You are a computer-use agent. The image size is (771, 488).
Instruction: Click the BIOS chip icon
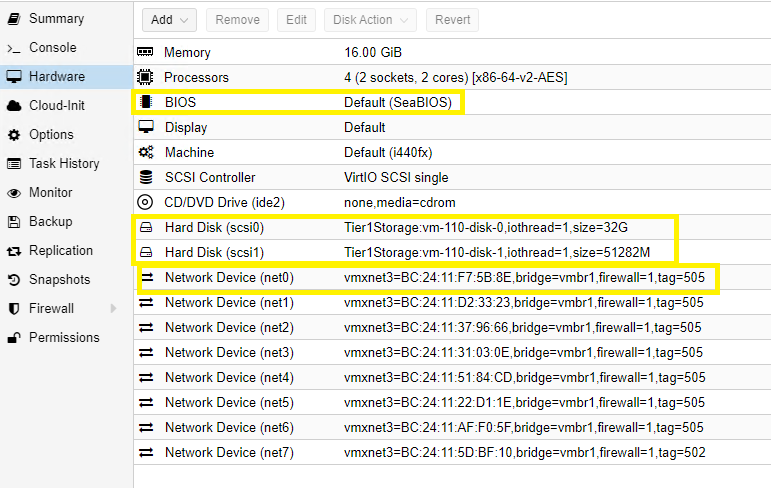click(x=146, y=102)
